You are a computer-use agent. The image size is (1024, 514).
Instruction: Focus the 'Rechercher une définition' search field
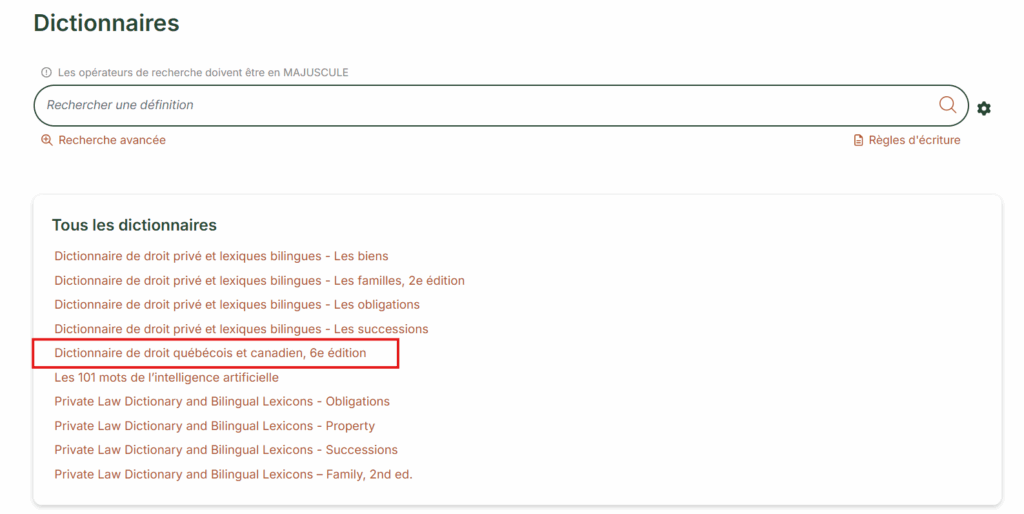[480, 105]
